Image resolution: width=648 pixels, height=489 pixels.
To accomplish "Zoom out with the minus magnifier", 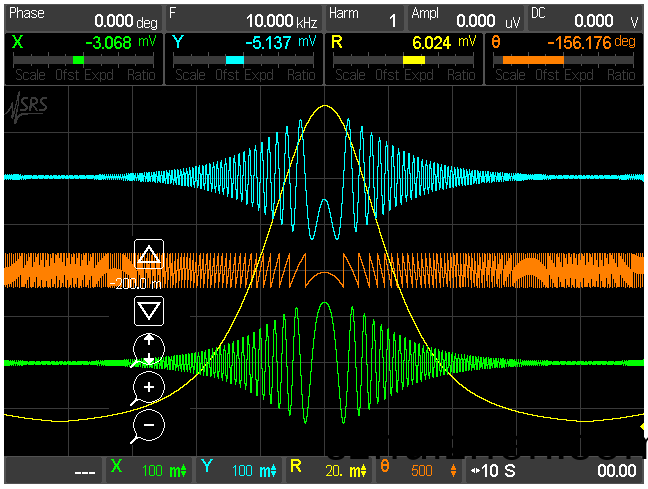I will click(x=148, y=425).
